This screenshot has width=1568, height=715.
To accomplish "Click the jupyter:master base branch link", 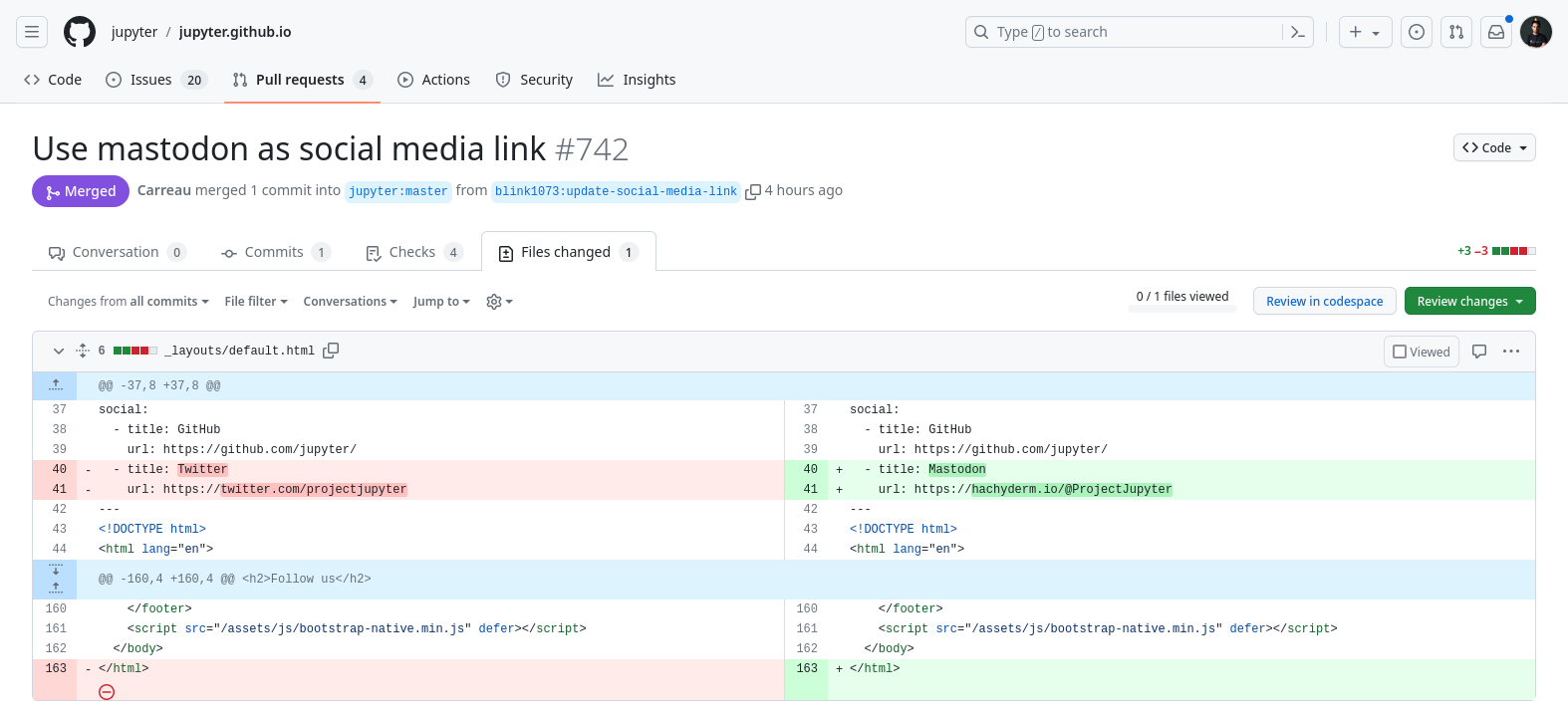I will tap(398, 191).
